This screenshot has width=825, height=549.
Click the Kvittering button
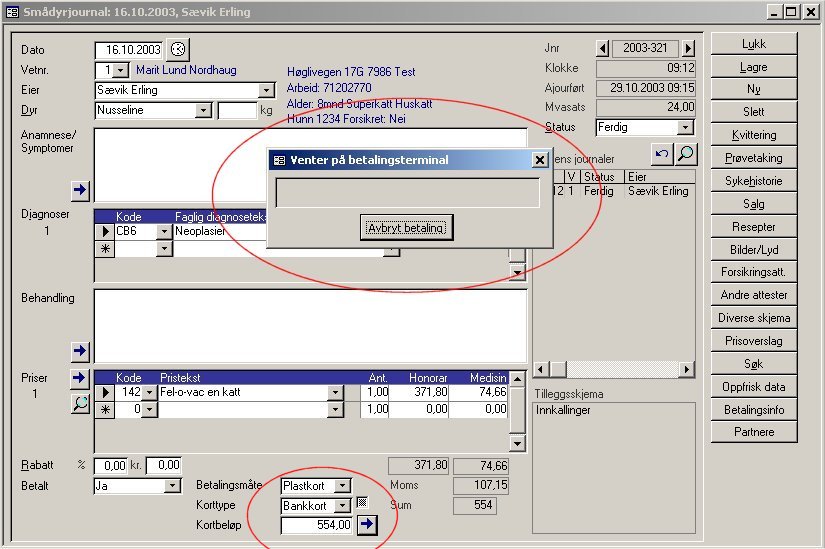pyautogui.click(x=753, y=135)
